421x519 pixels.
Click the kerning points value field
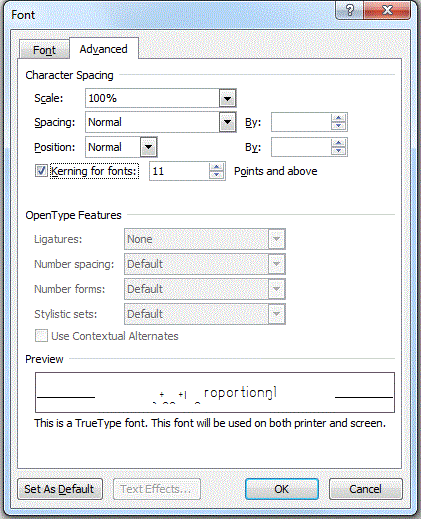179,171
